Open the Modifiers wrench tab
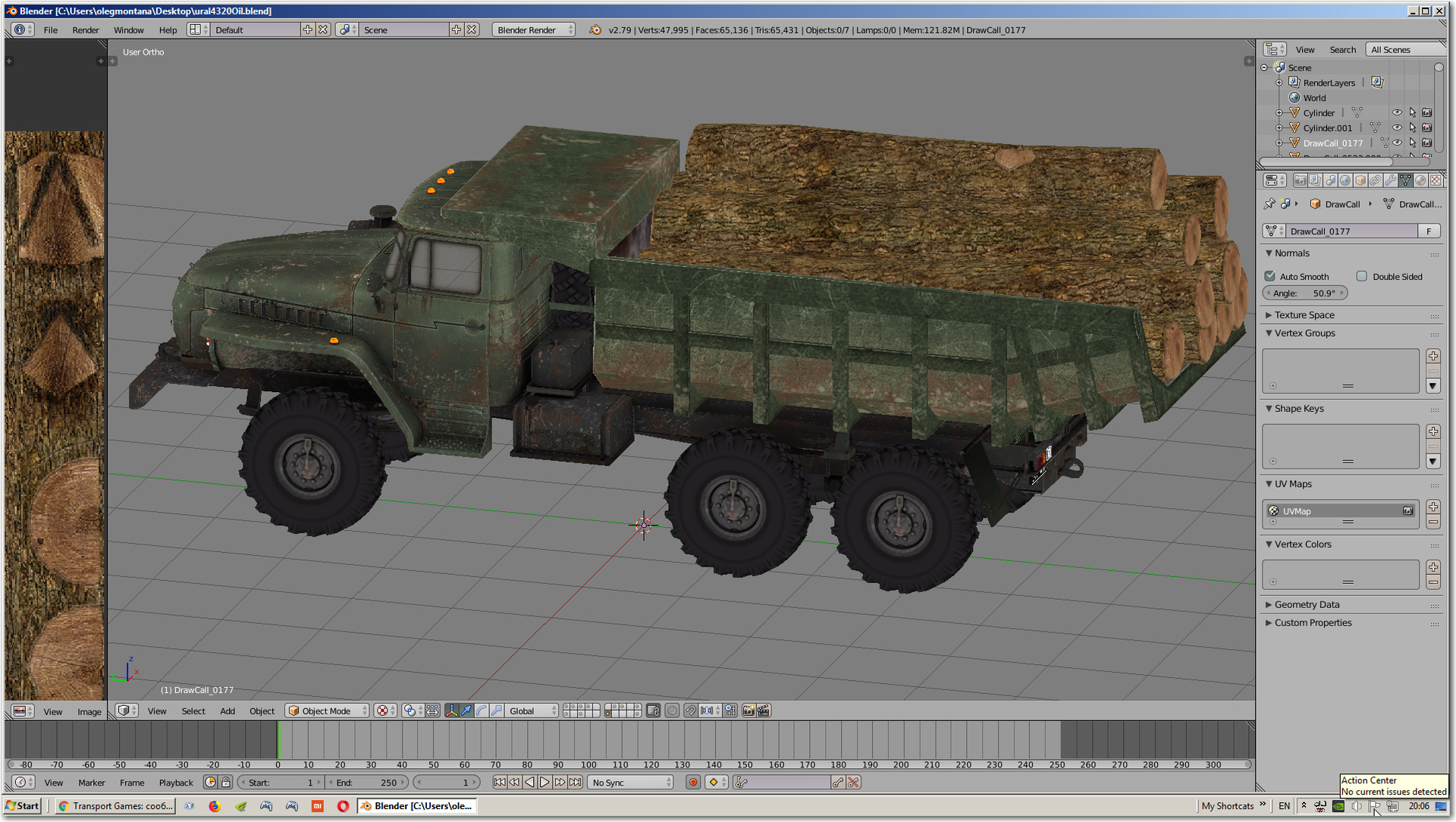The height and width of the screenshot is (822, 1456). [x=1391, y=180]
